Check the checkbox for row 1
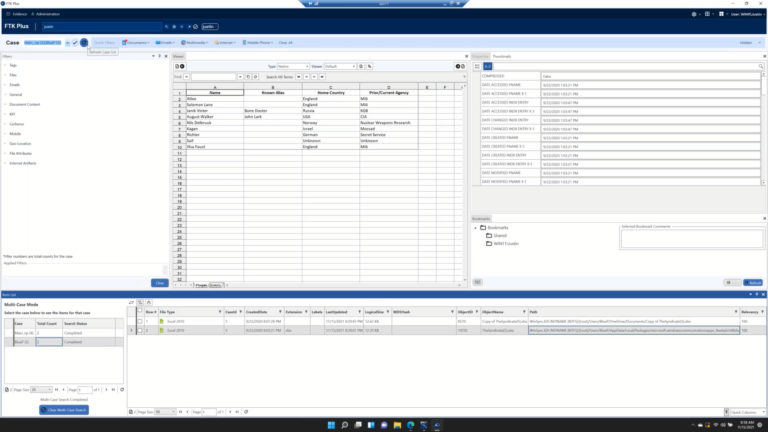The height and width of the screenshot is (432, 768). (139, 320)
